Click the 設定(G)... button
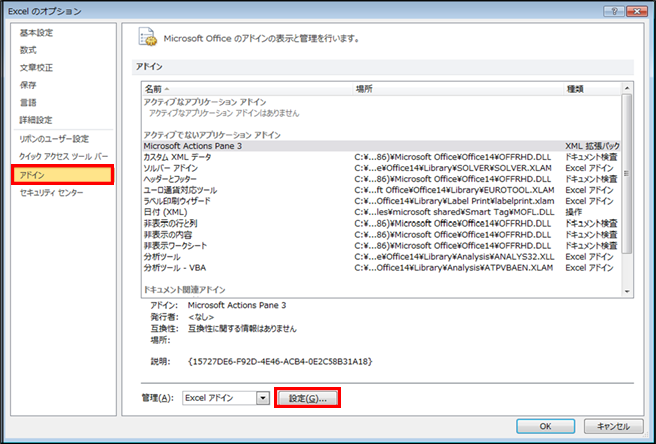Screen dimensions: 656x444 [x=308, y=398]
